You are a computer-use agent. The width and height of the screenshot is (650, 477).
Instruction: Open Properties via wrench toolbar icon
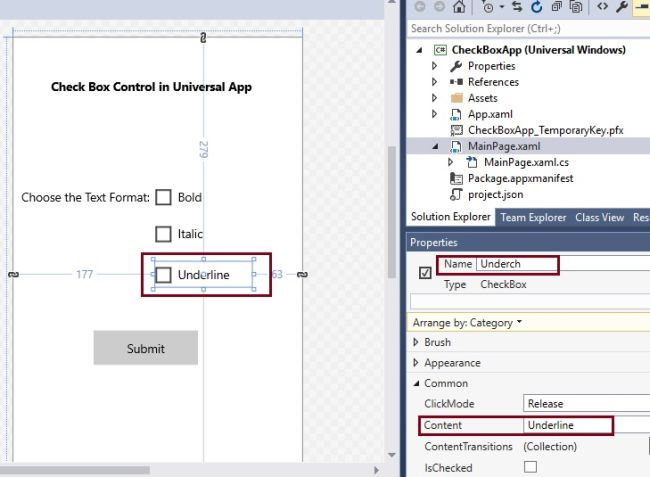(622, 7)
